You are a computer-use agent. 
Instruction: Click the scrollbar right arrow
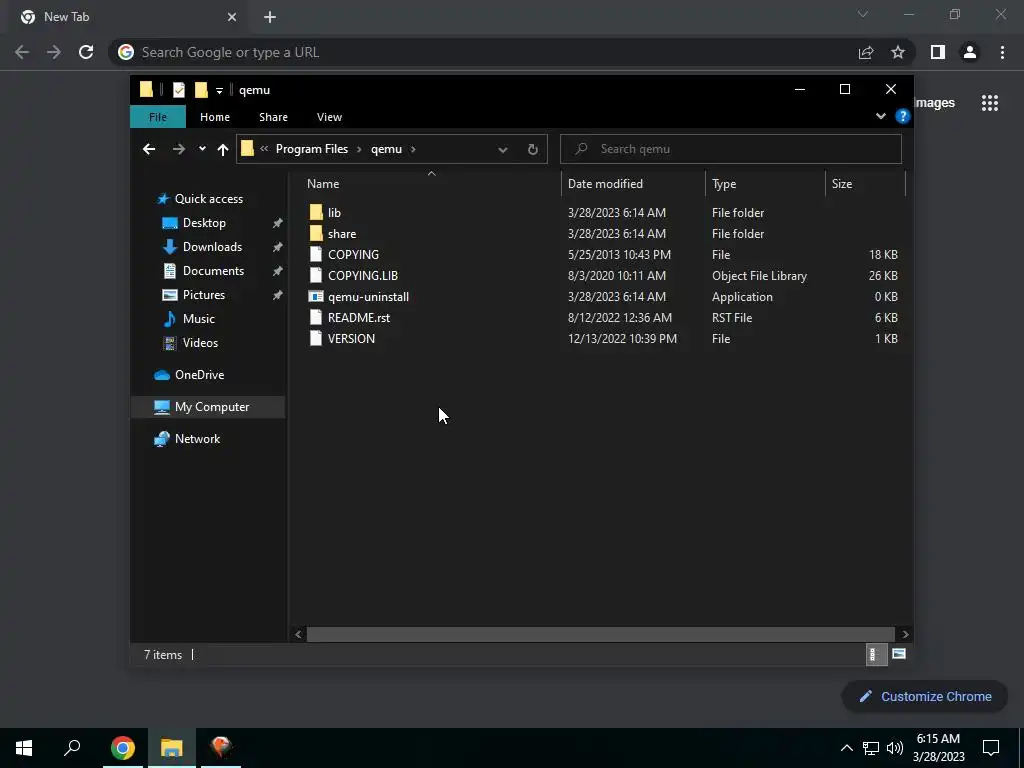click(905, 634)
